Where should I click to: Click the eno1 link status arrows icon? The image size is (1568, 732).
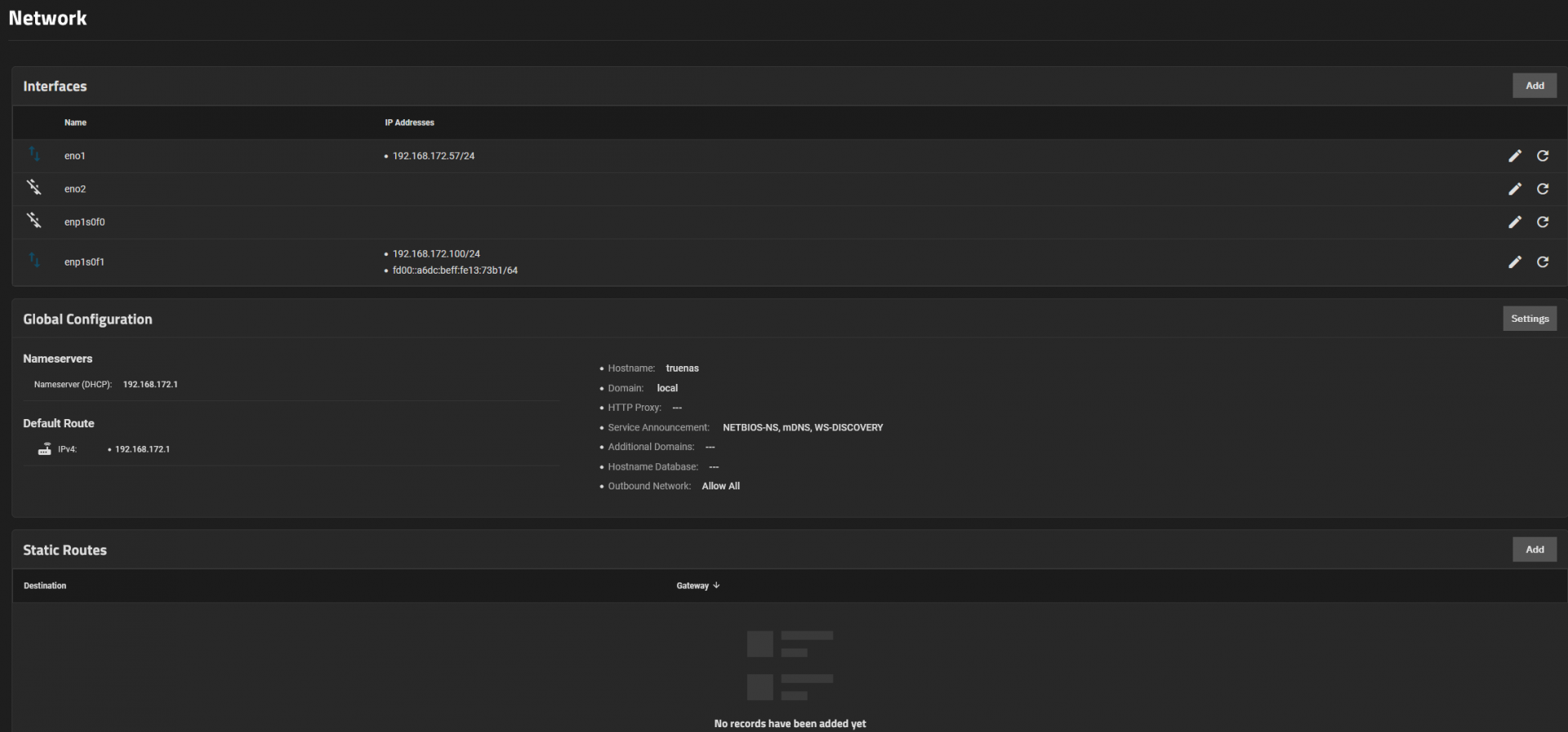34,154
